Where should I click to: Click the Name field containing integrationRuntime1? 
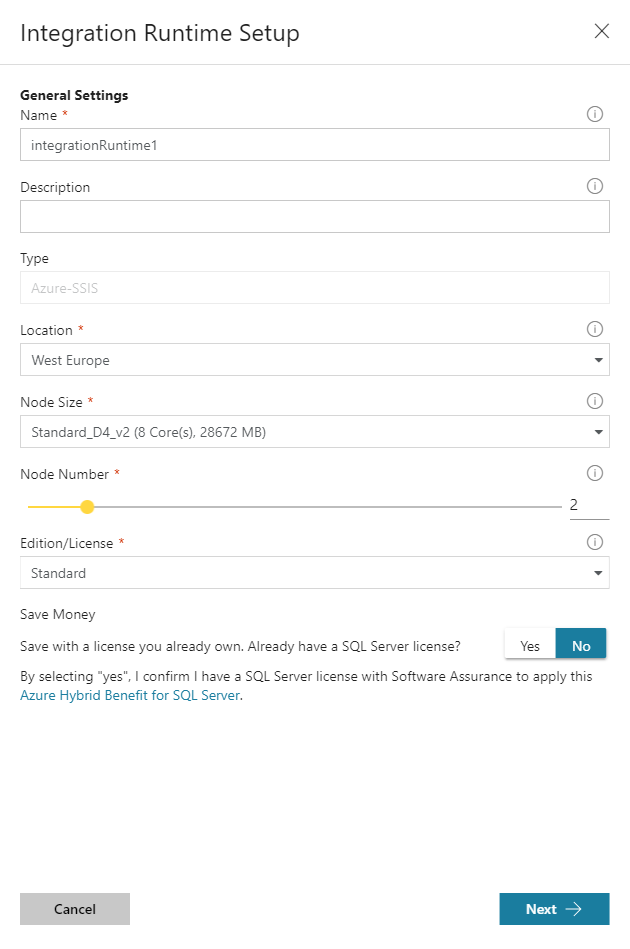(314, 145)
